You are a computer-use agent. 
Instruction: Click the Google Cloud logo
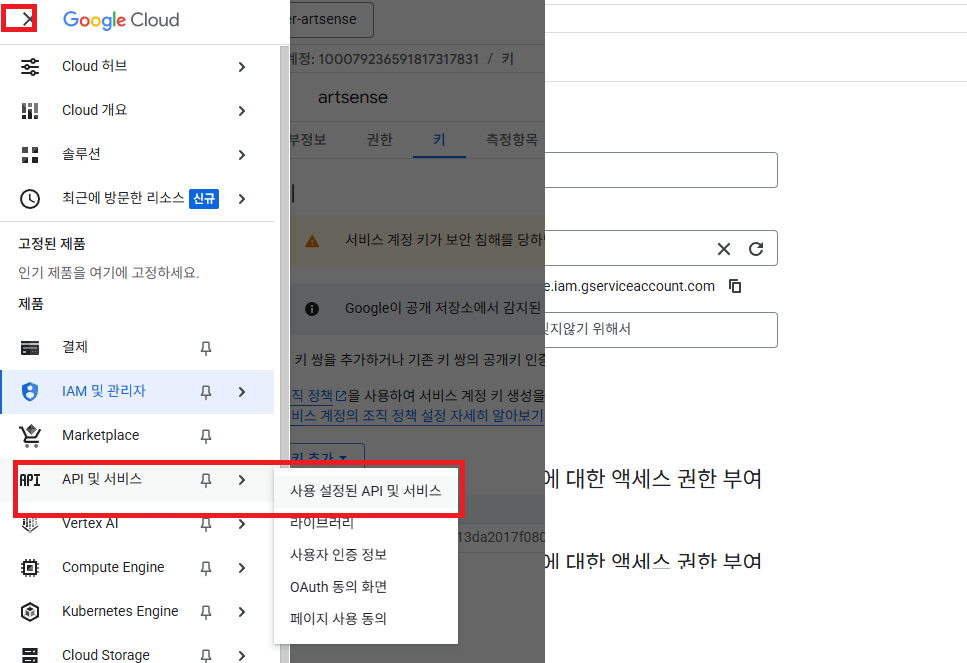pos(121,20)
